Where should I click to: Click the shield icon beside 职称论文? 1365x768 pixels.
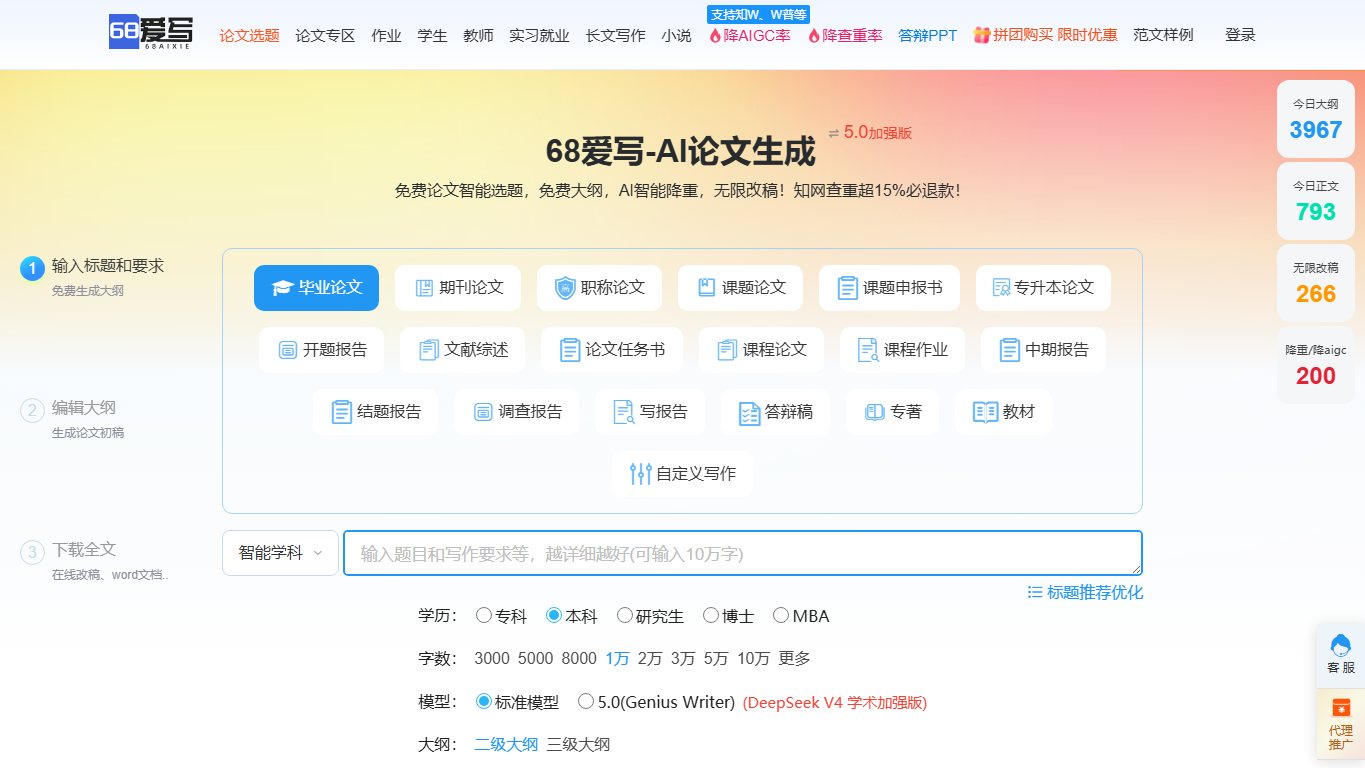tap(565, 288)
